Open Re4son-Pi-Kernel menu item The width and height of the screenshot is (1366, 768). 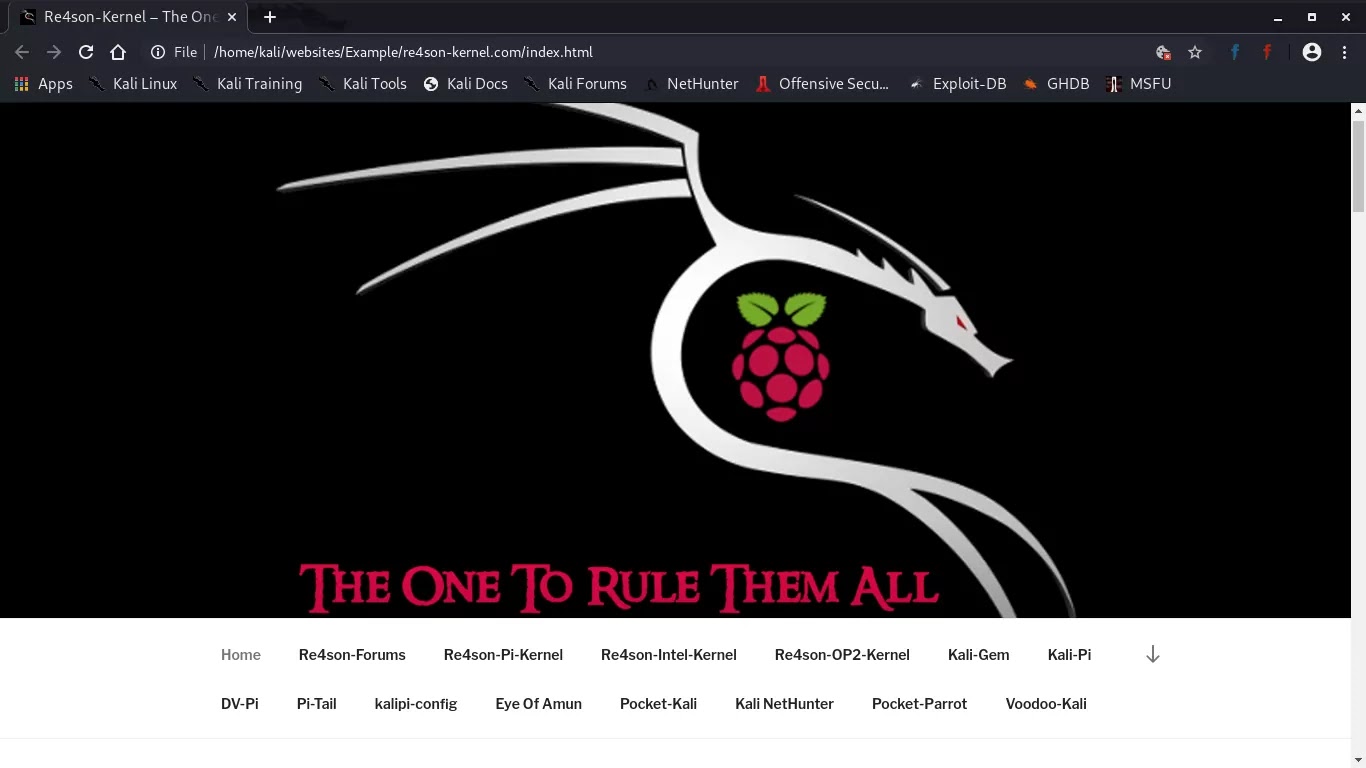(x=503, y=655)
